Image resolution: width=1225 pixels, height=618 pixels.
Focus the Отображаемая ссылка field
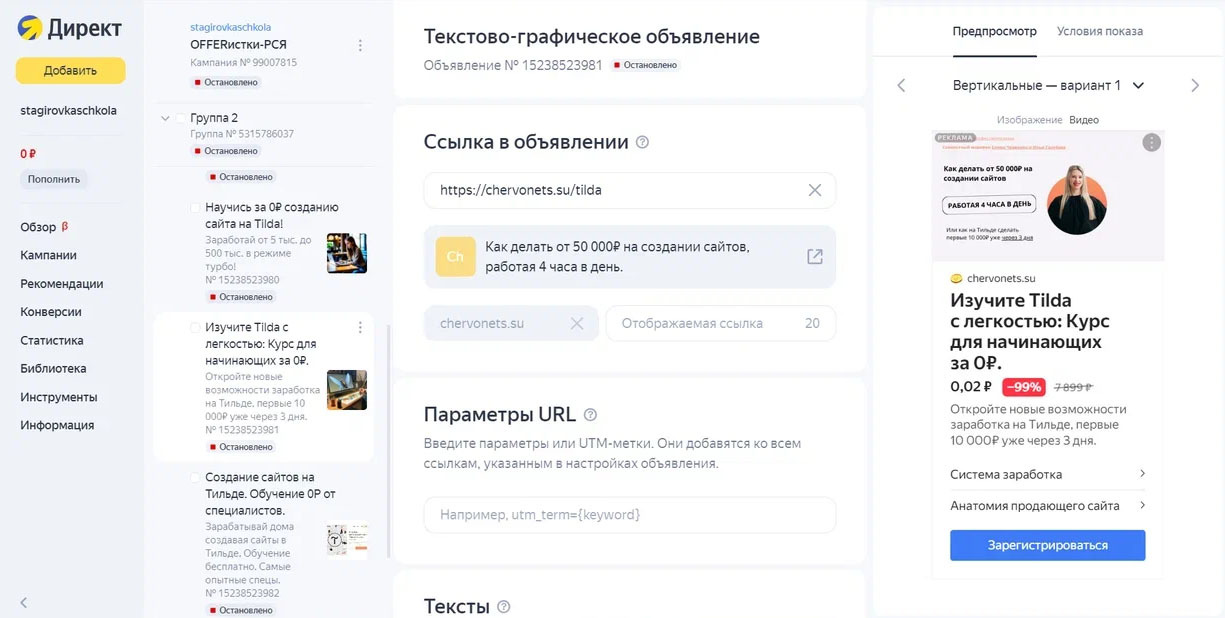coord(720,323)
